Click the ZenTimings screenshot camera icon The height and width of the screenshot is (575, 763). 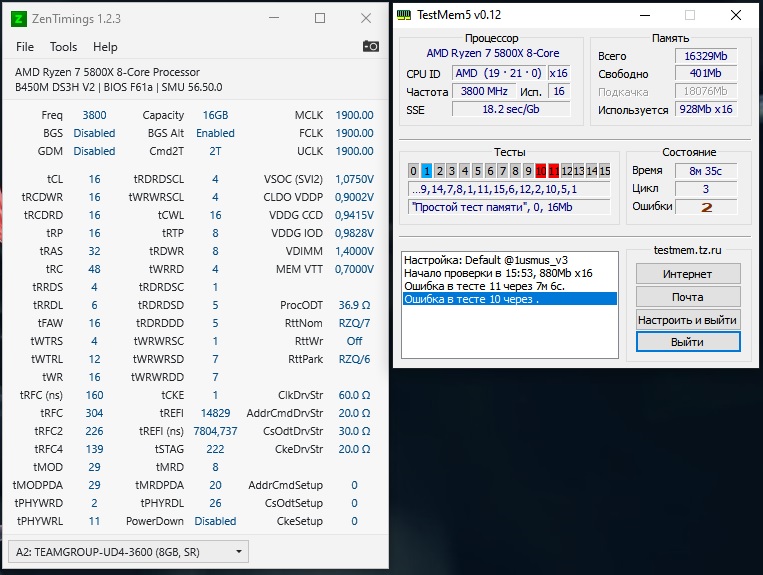[371, 46]
